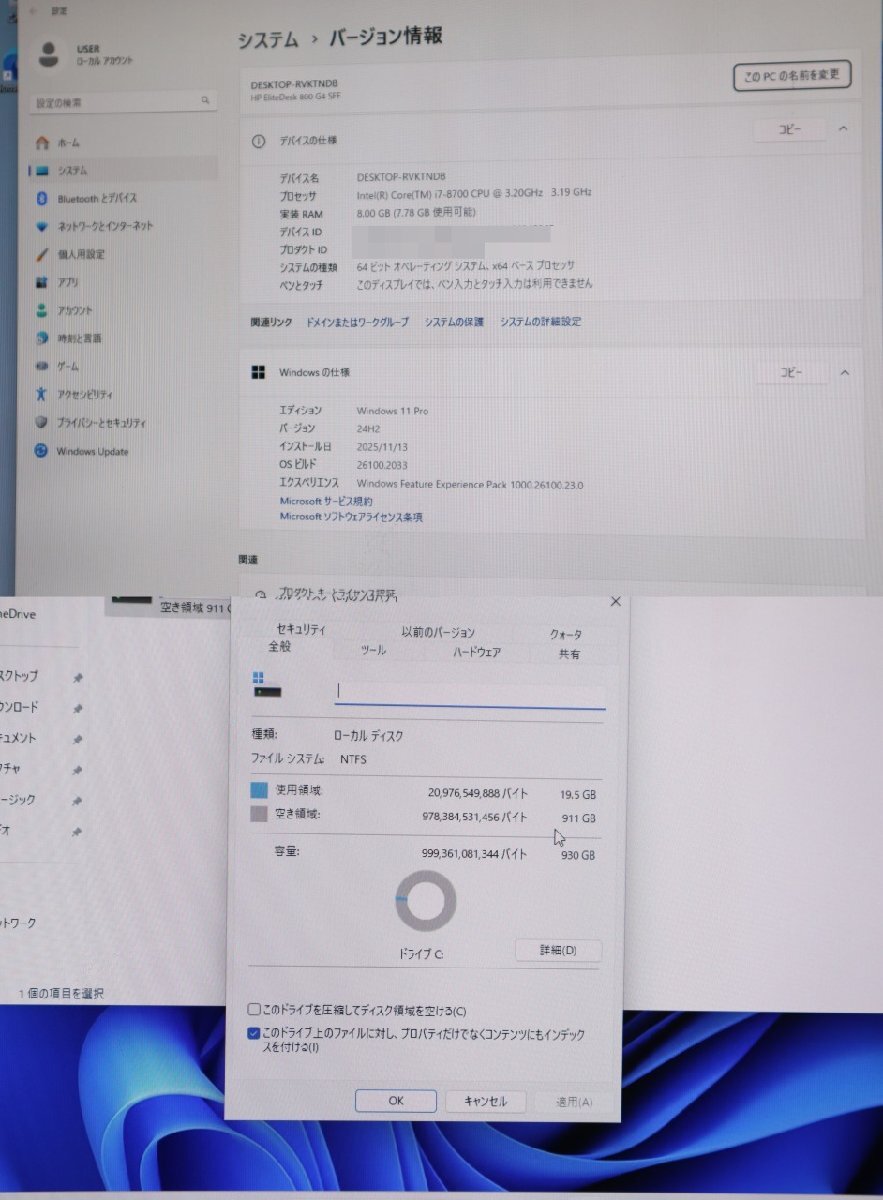Click pin icon next to ミュージック
The image size is (883, 1200).
click(x=77, y=801)
